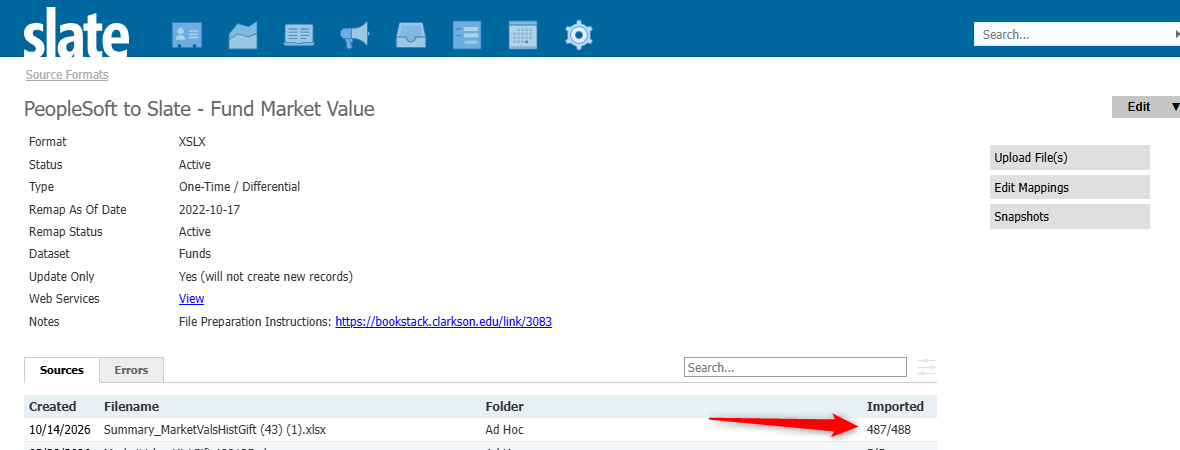Select the Sources tab
The width and height of the screenshot is (1180, 450).
(x=62, y=370)
